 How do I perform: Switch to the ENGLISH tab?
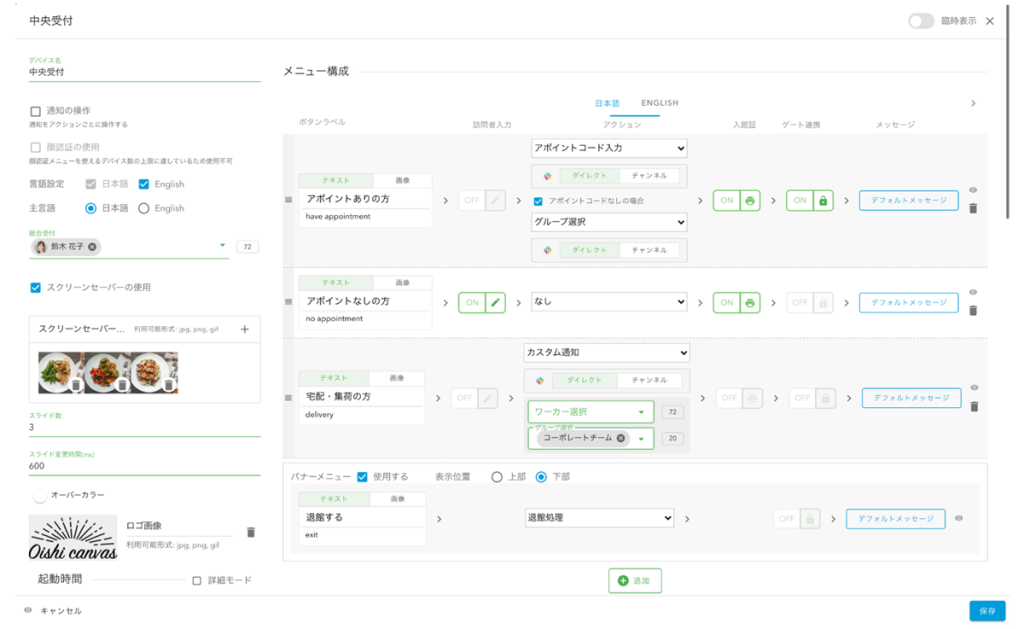coord(660,103)
